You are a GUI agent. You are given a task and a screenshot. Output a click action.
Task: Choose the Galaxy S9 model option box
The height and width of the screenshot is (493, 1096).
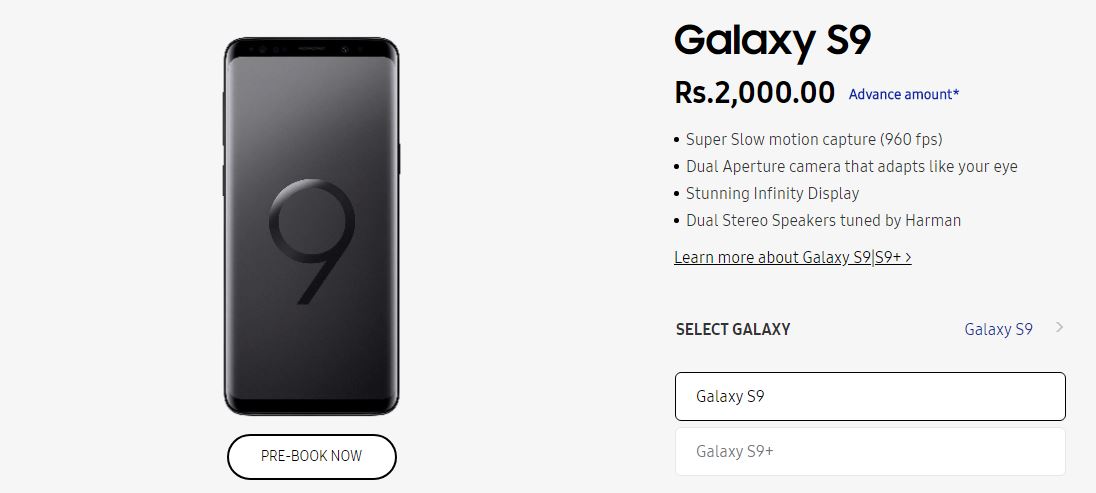(x=870, y=396)
